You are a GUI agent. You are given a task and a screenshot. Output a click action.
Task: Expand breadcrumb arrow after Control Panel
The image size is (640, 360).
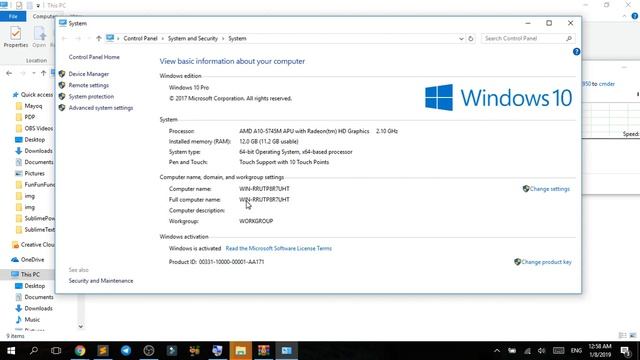pos(162,38)
